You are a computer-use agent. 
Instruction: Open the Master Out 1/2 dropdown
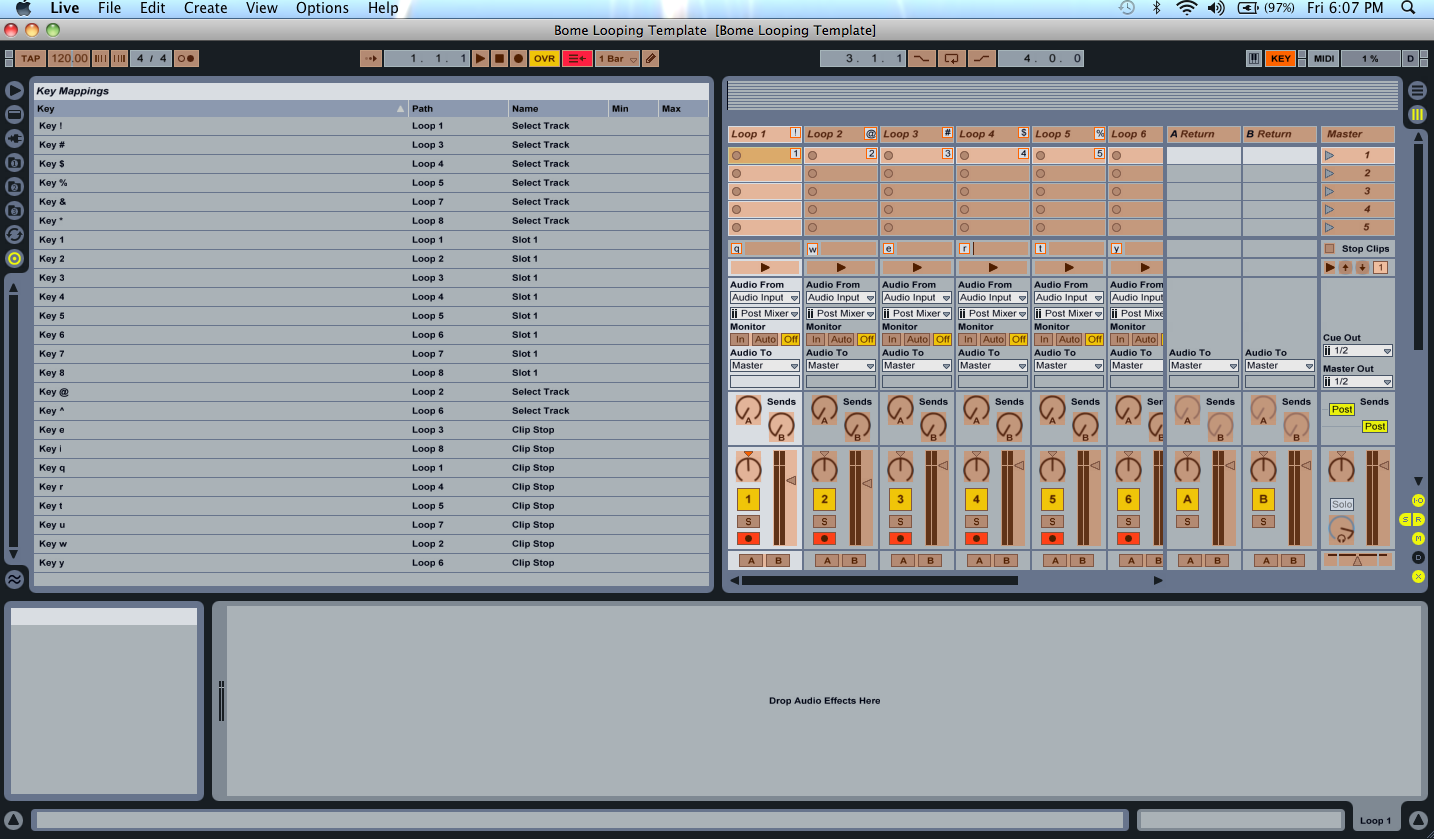(x=1357, y=382)
